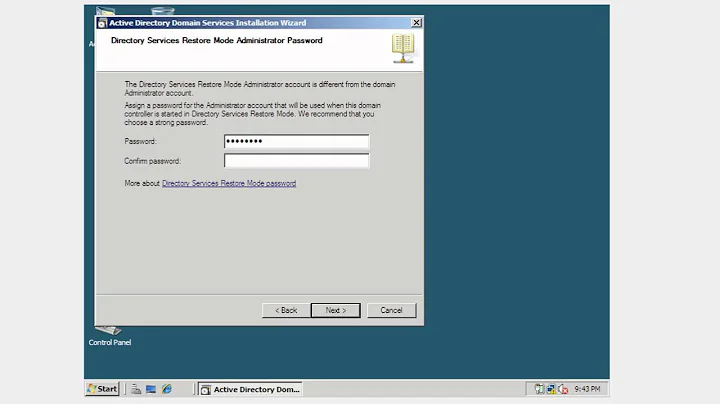Click the Confirm password: label
Screen dimensions: 720x404
(x=153, y=161)
